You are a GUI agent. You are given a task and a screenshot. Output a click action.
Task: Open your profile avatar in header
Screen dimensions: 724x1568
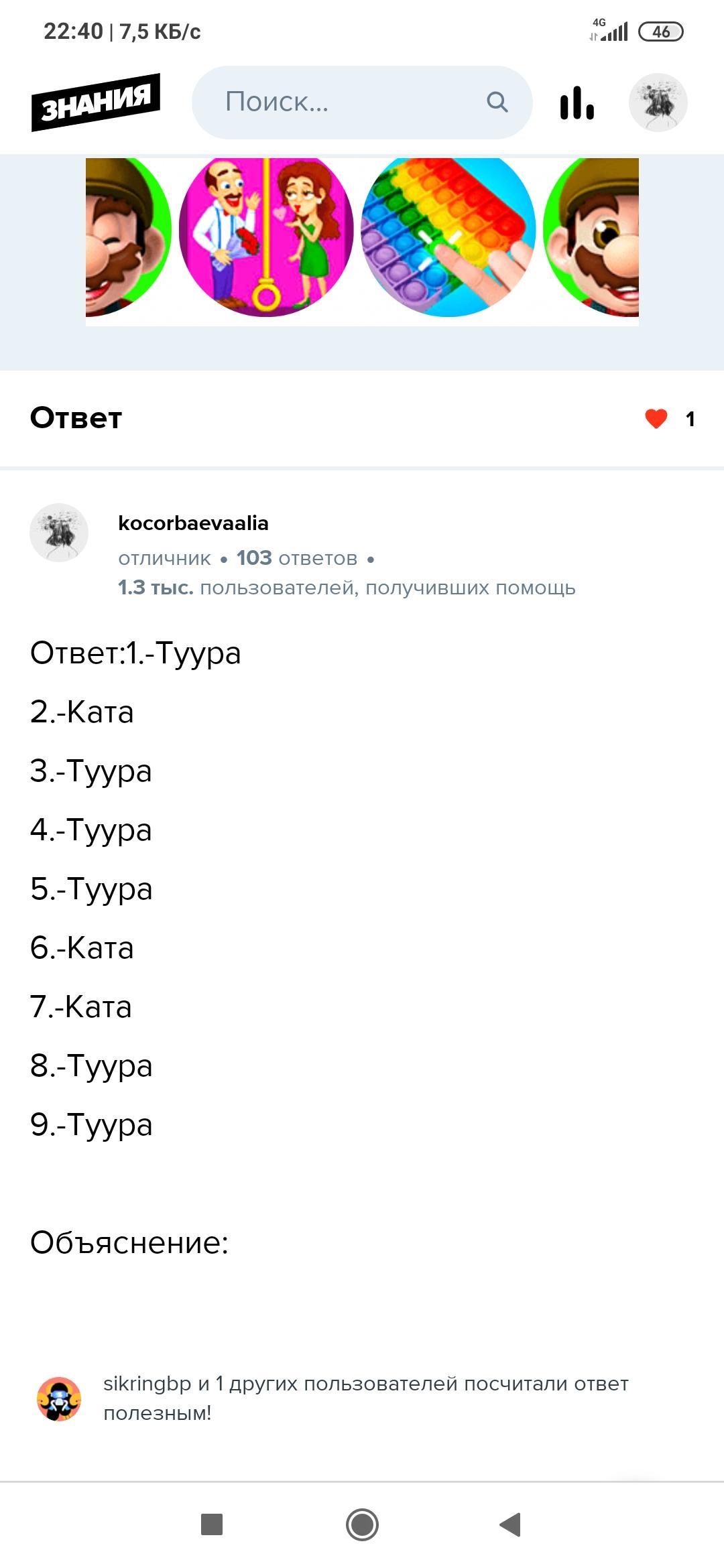[x=658, y=103]
